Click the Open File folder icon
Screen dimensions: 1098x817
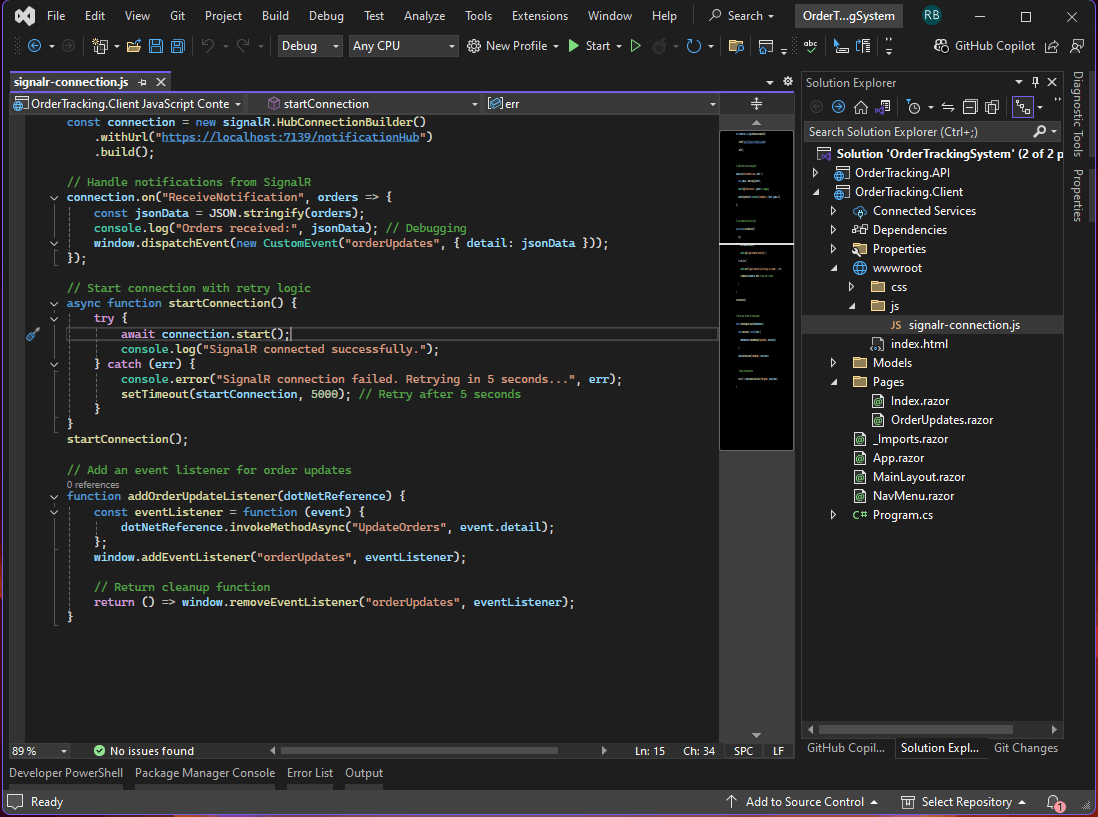click(135, 46)
